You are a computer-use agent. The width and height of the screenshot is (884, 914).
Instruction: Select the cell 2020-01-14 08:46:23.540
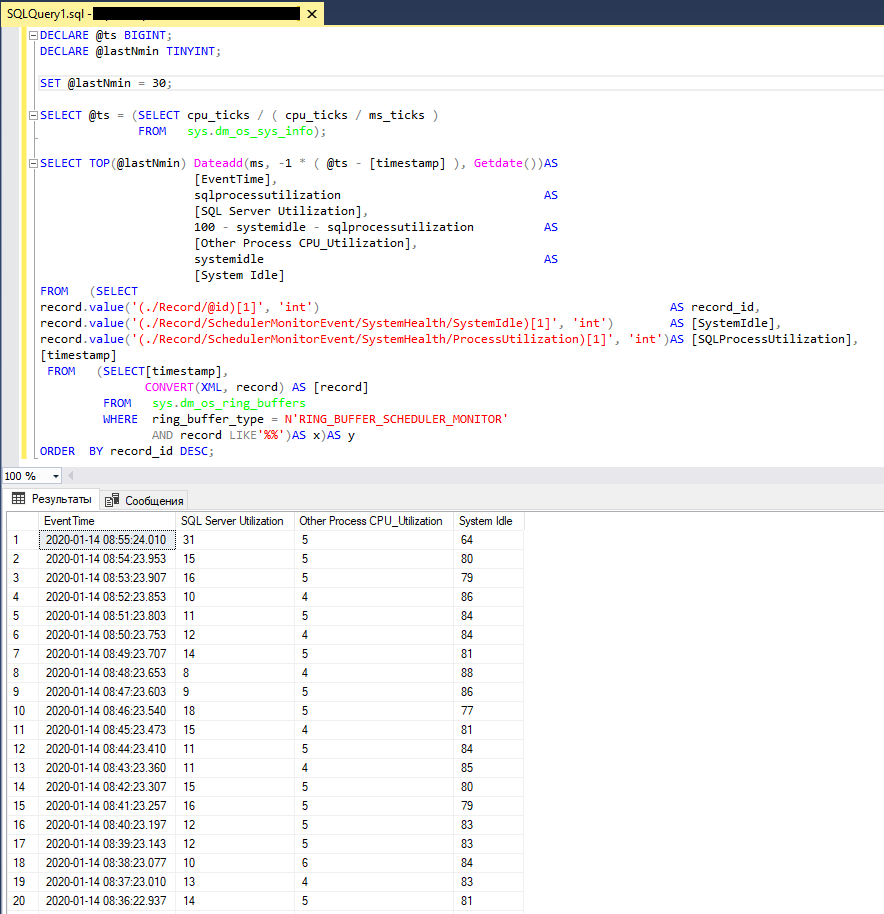coord(107,711)
